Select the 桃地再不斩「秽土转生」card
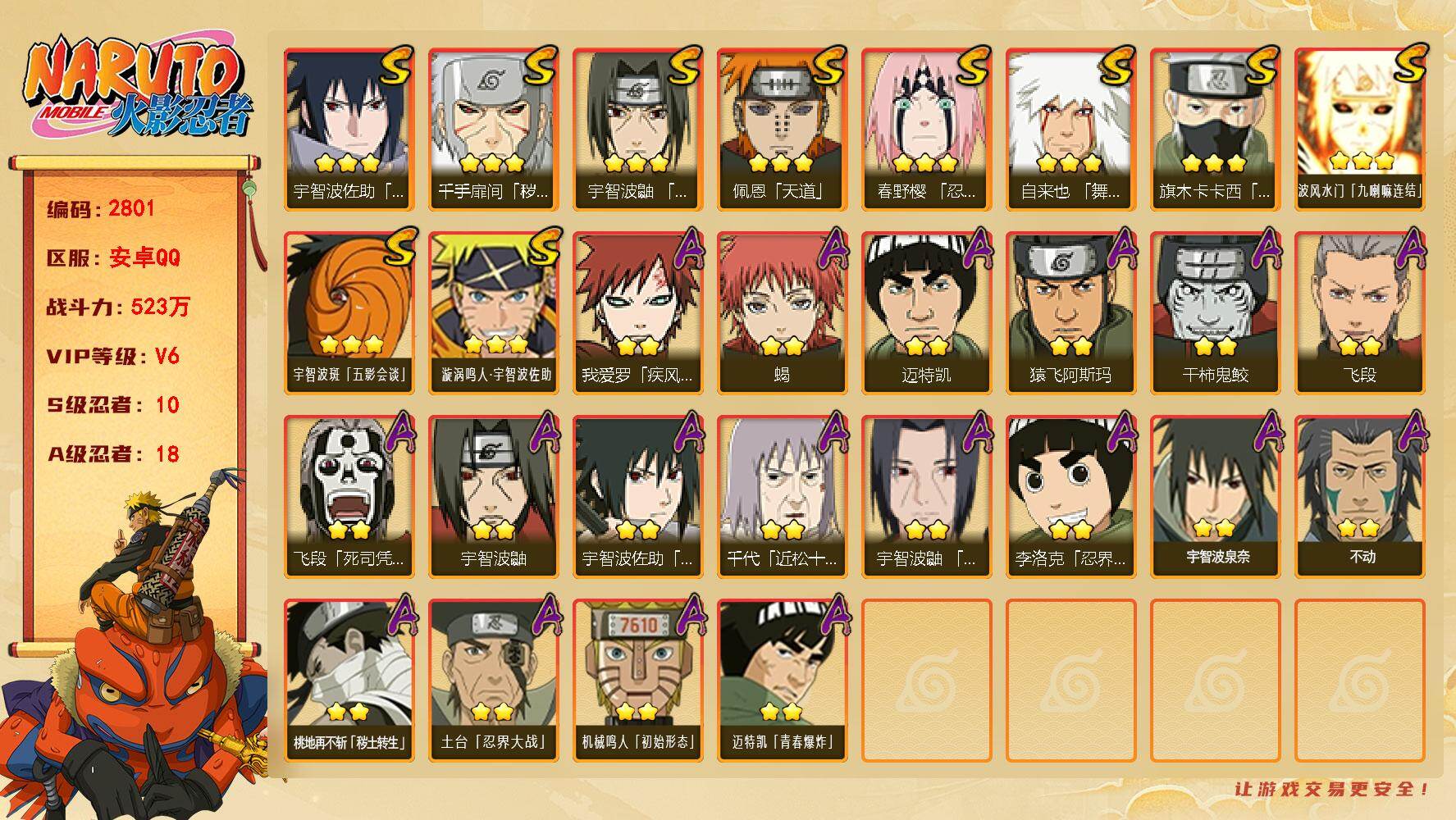Image resolution: width=1456 pixels, height=820 pixels. click(x=349, y=680)
